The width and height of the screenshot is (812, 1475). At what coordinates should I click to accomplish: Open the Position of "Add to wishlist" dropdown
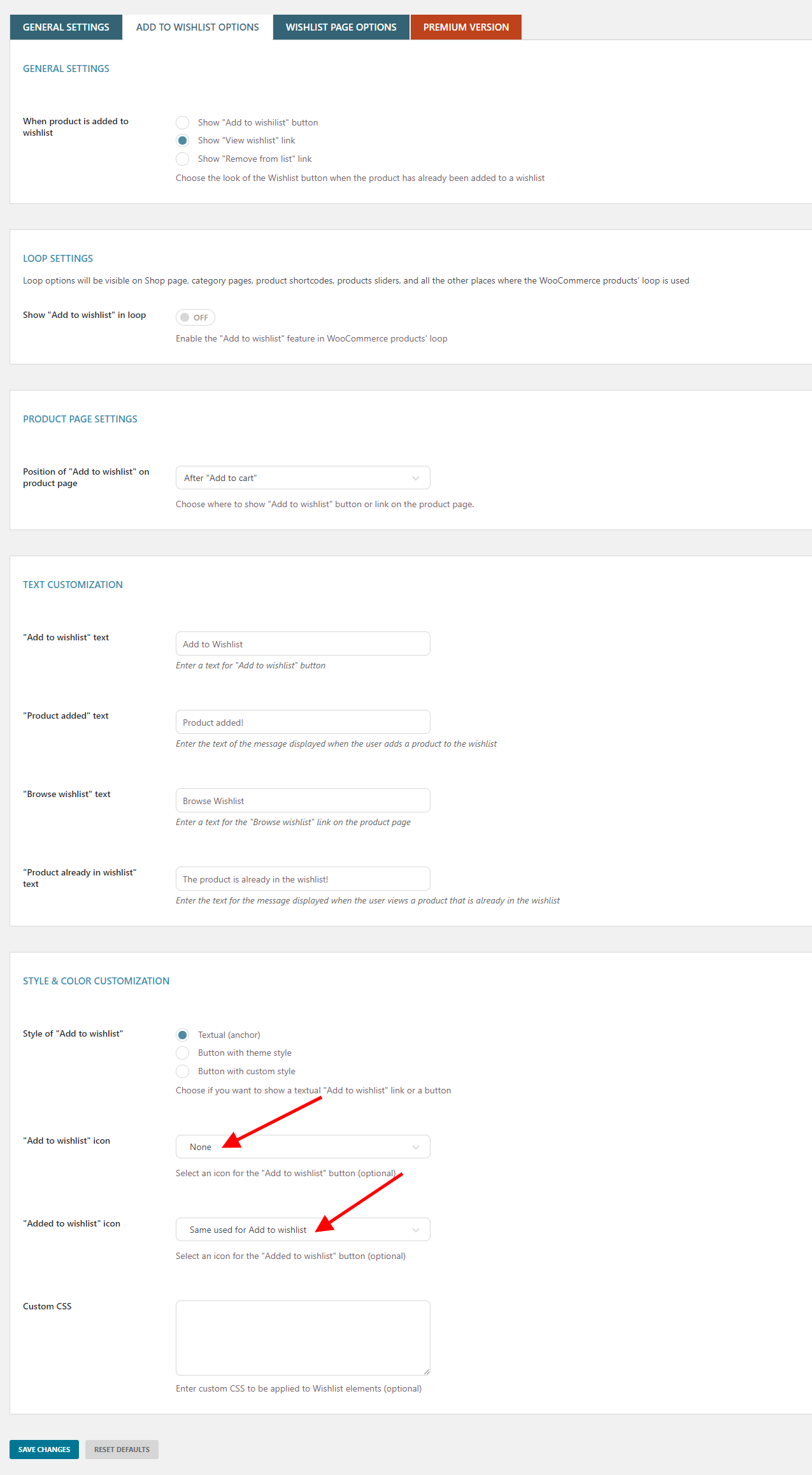coord(303,478)
